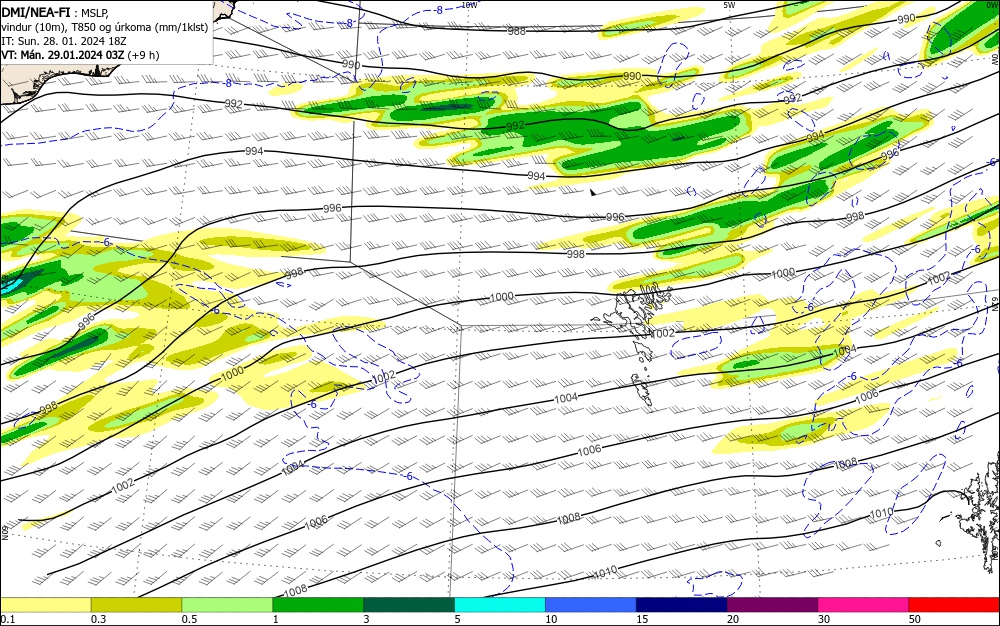
Task: Click the 'IT: Sun. 28. 01. 2024 18Z' line
Action: click(x=64, y=41)
